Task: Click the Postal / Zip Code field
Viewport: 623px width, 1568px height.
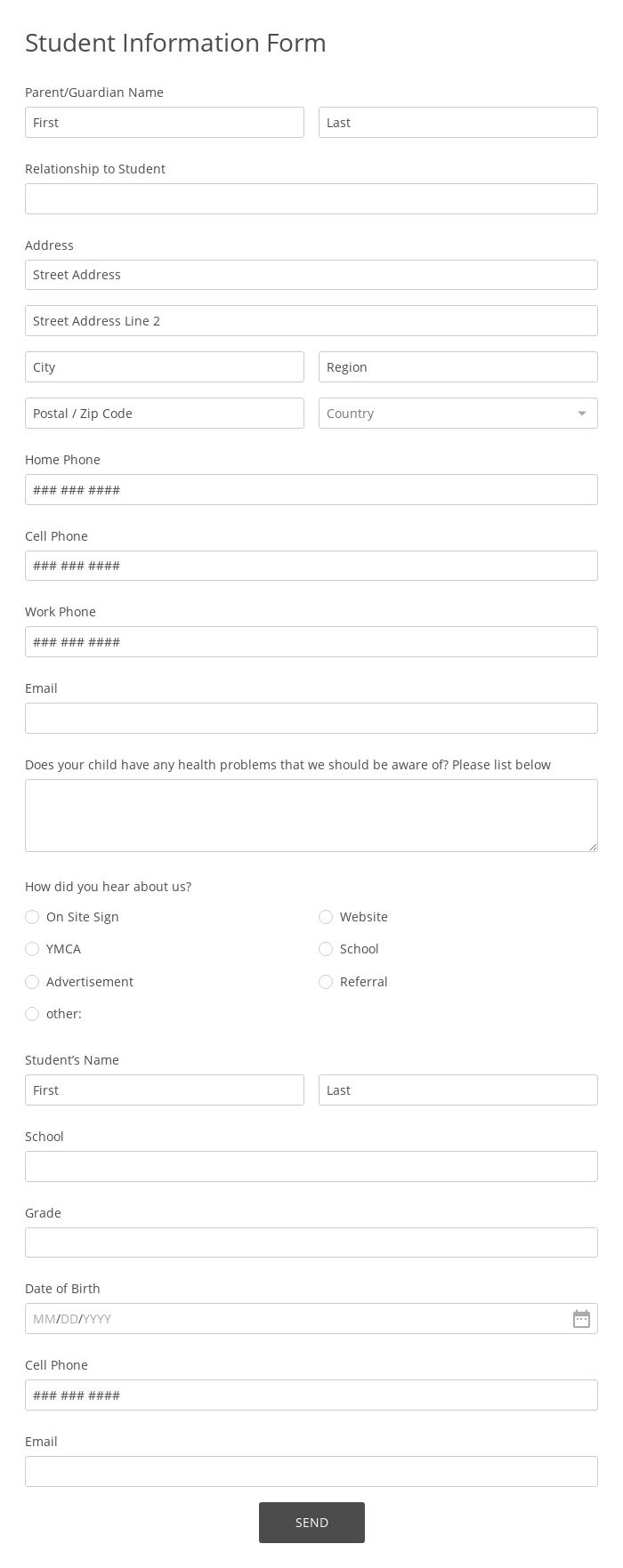Action: click(165, 413)
